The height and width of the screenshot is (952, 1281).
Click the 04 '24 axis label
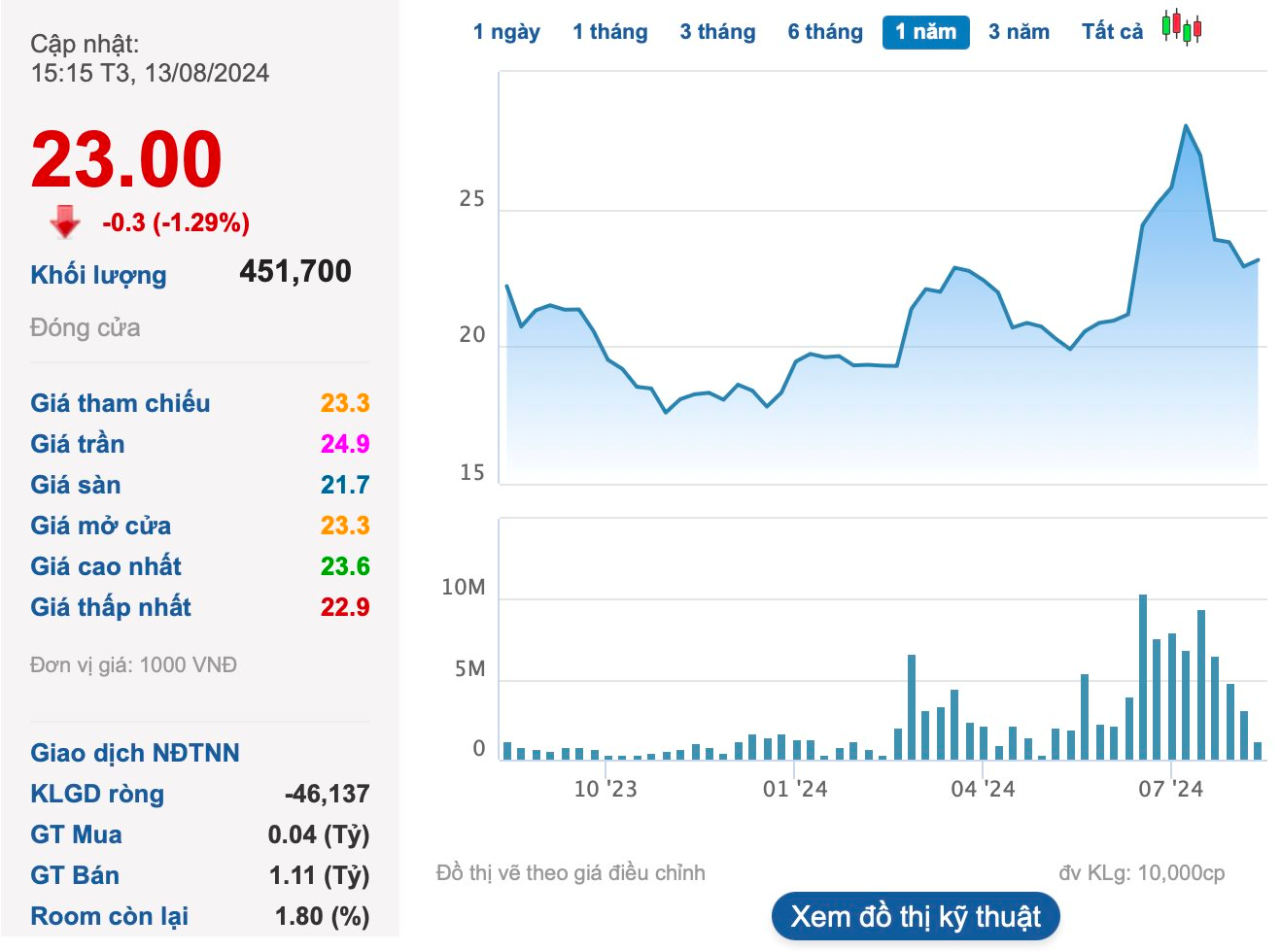(x=983, y=789)
